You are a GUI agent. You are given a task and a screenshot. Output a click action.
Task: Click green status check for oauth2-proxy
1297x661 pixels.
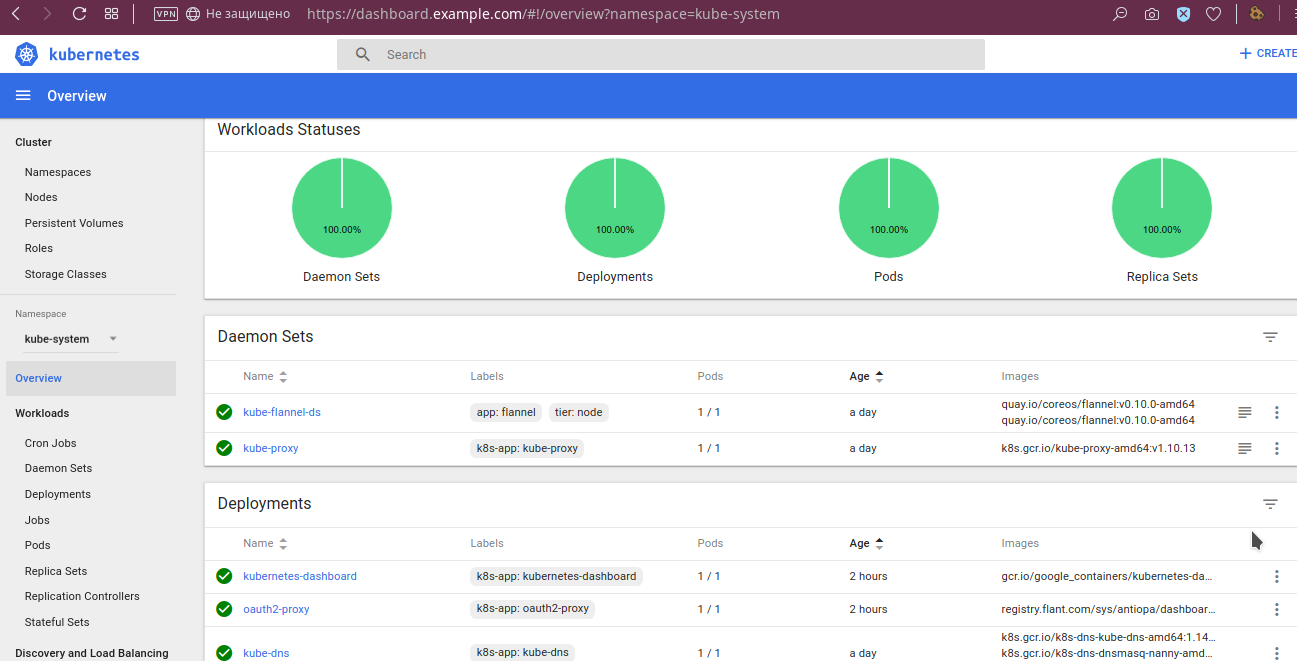coord(224,609)
